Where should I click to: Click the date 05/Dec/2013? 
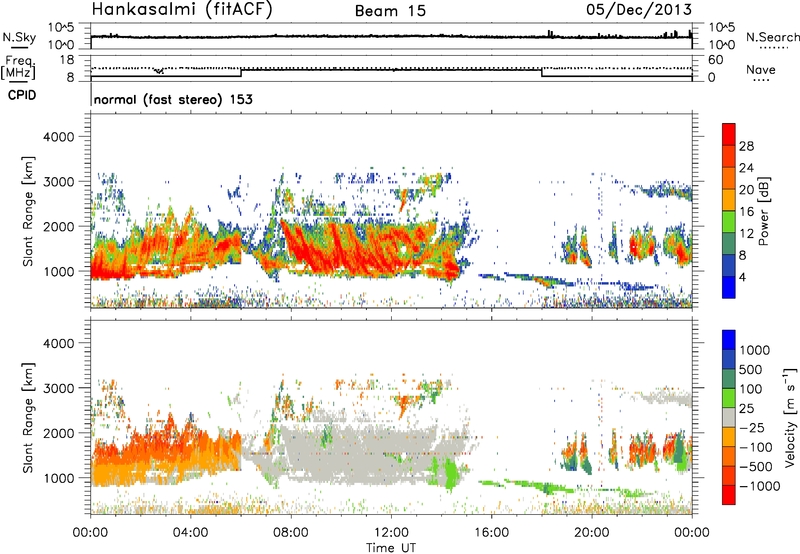click(638, 10)
